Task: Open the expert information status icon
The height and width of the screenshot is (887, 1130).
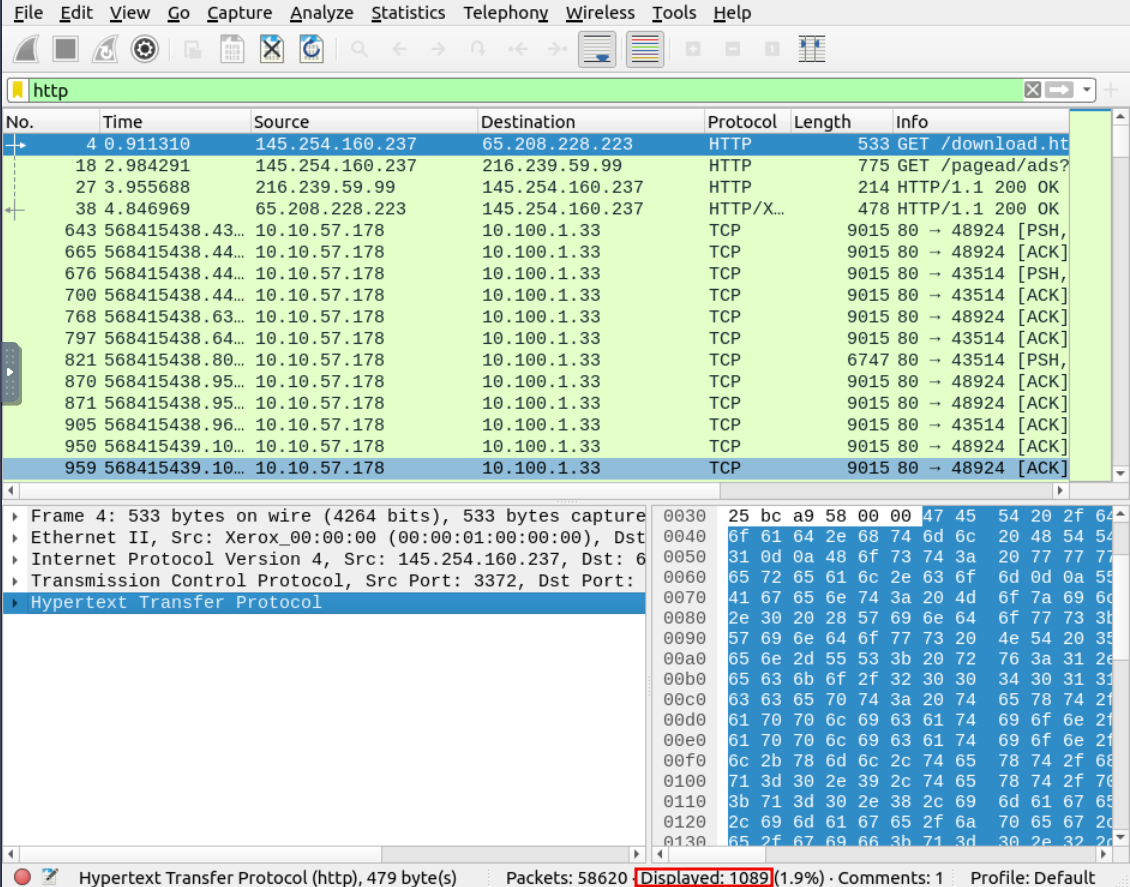Action: 22,877
